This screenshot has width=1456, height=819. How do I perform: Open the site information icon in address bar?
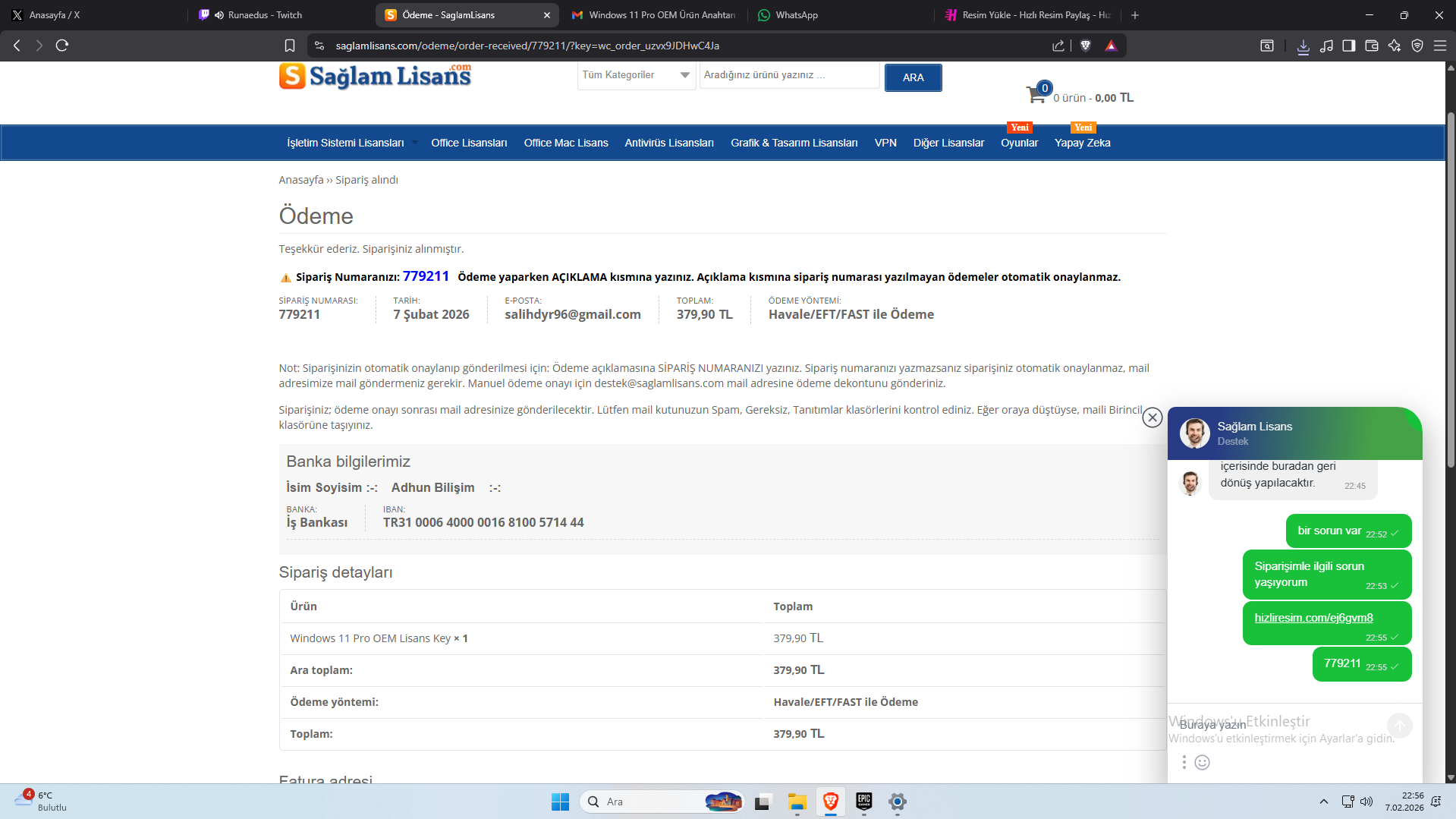(319, 46)
